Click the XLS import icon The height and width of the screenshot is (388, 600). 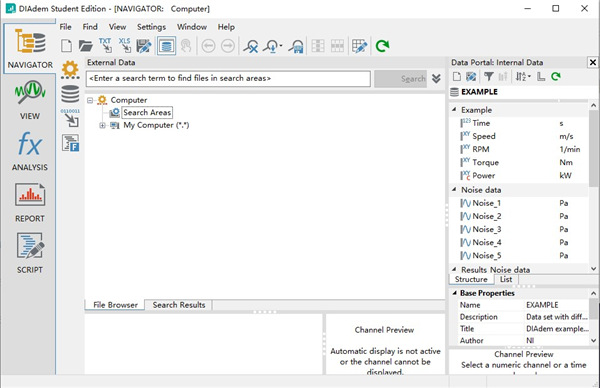125,45
